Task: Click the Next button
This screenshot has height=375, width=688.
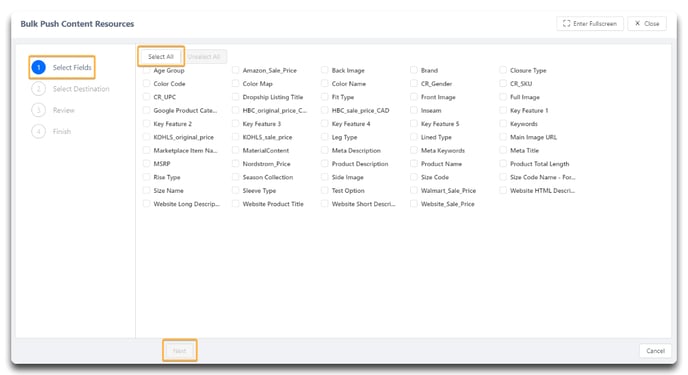Action: 179,350
